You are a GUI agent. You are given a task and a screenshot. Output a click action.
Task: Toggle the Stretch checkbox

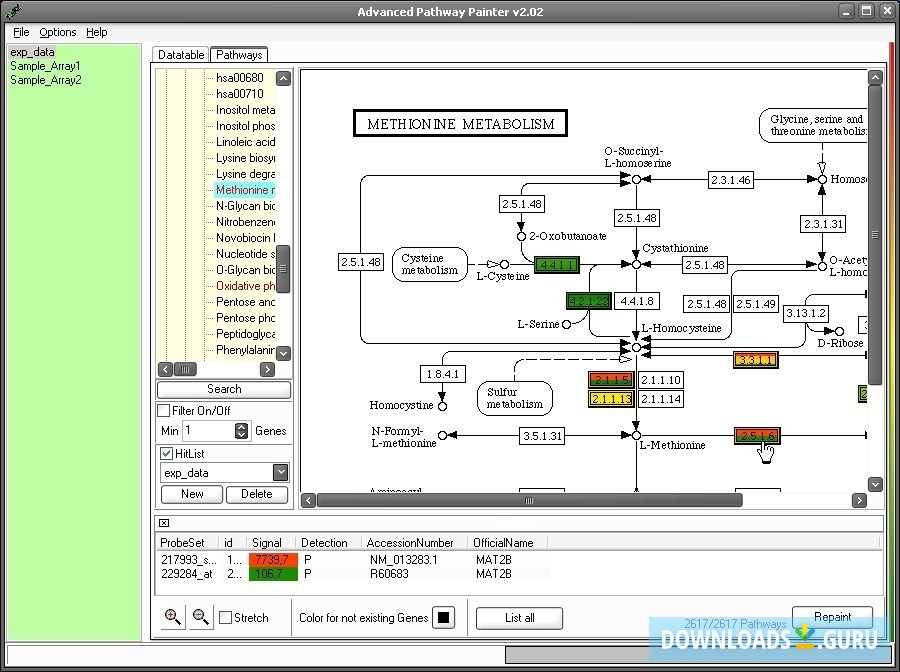click(226, 617)
